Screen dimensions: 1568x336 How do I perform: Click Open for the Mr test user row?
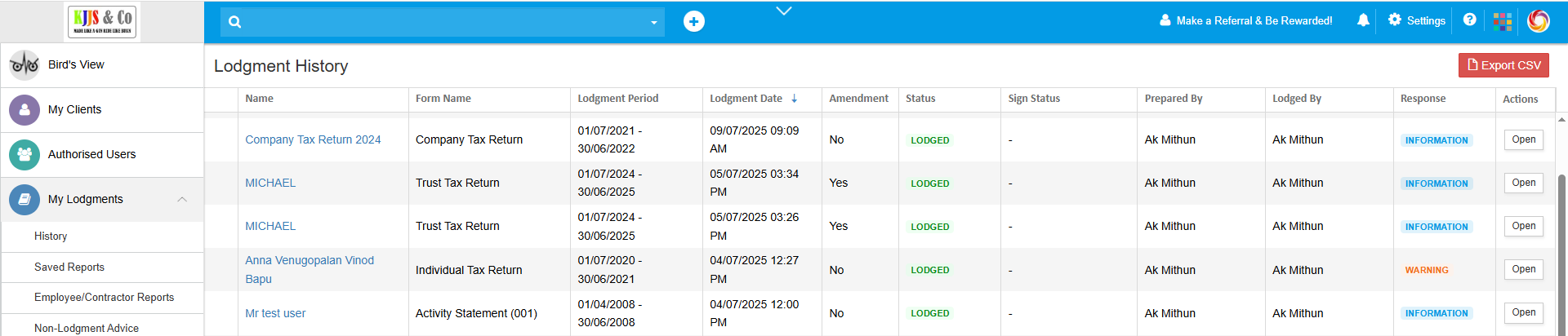point(1523,312)
